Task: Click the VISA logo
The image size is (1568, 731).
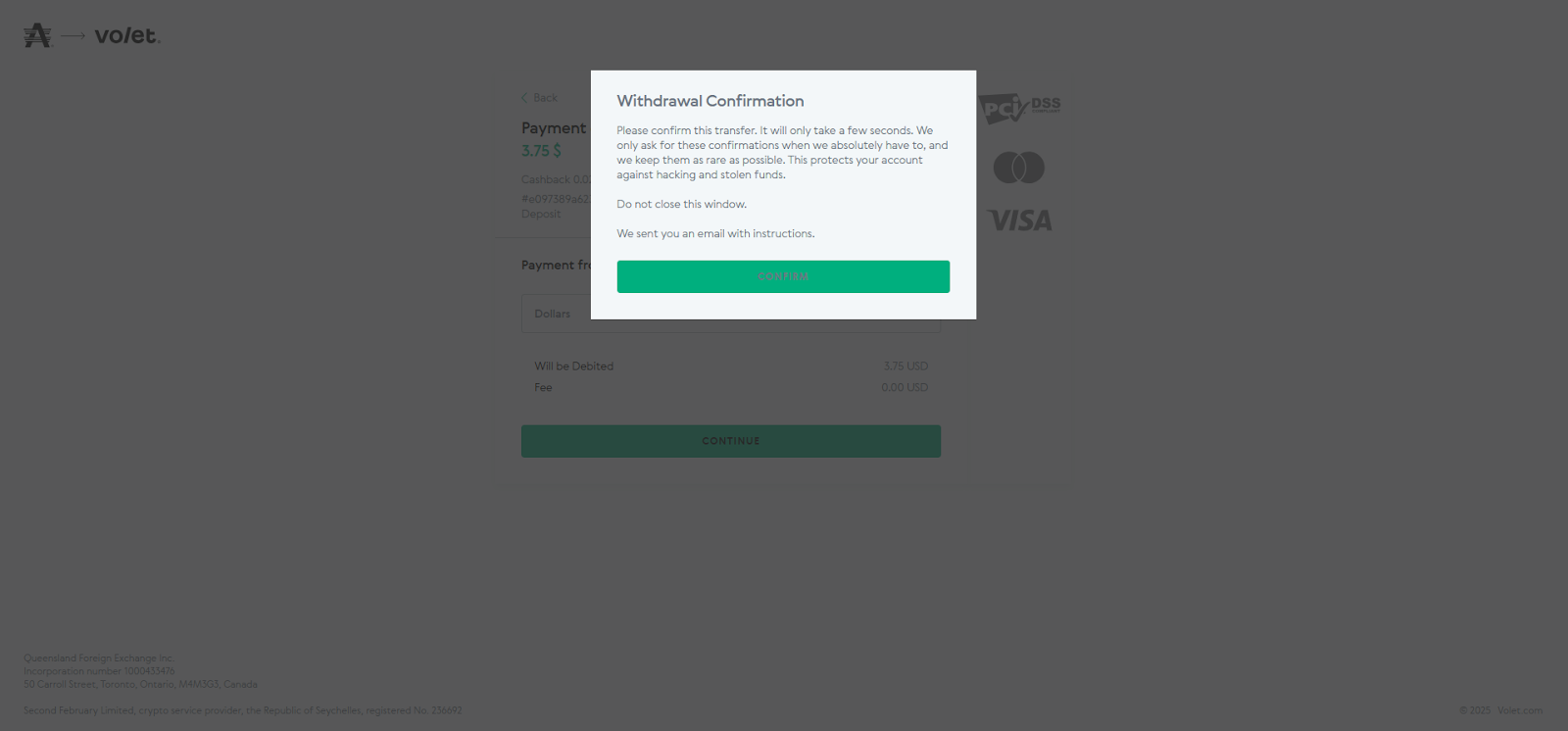Action: (1020, 220)
